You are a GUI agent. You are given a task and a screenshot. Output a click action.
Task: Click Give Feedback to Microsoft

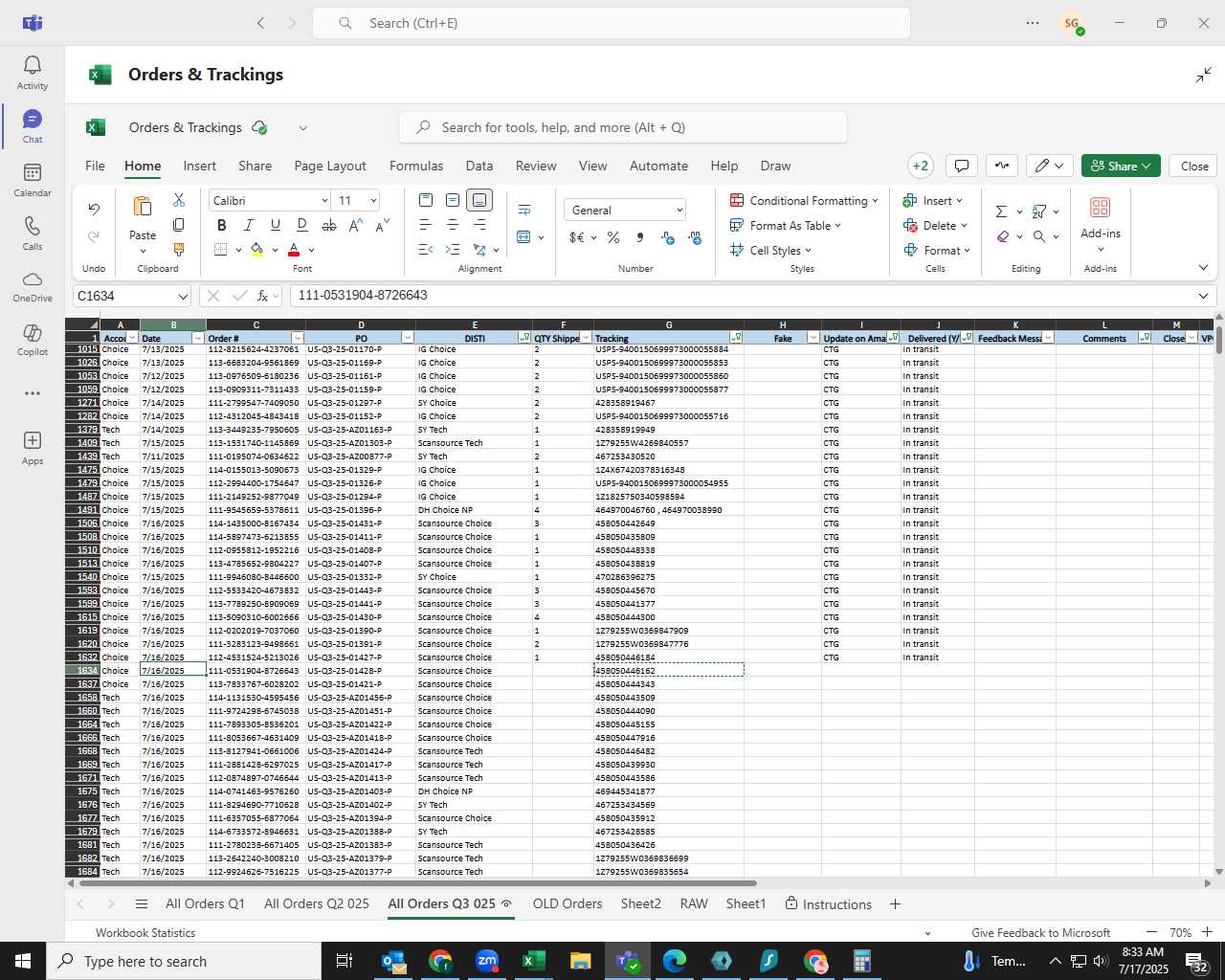pyautogui.click(x=1040, y=932)
